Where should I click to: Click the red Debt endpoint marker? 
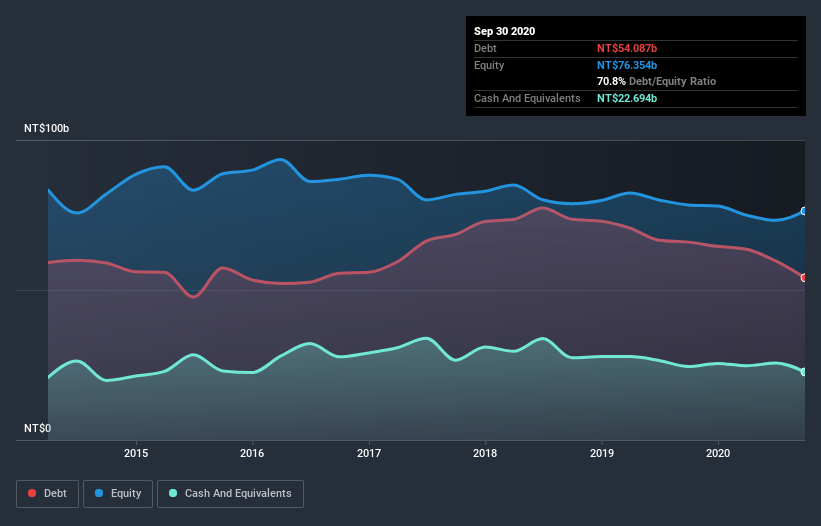coord(804,278)
